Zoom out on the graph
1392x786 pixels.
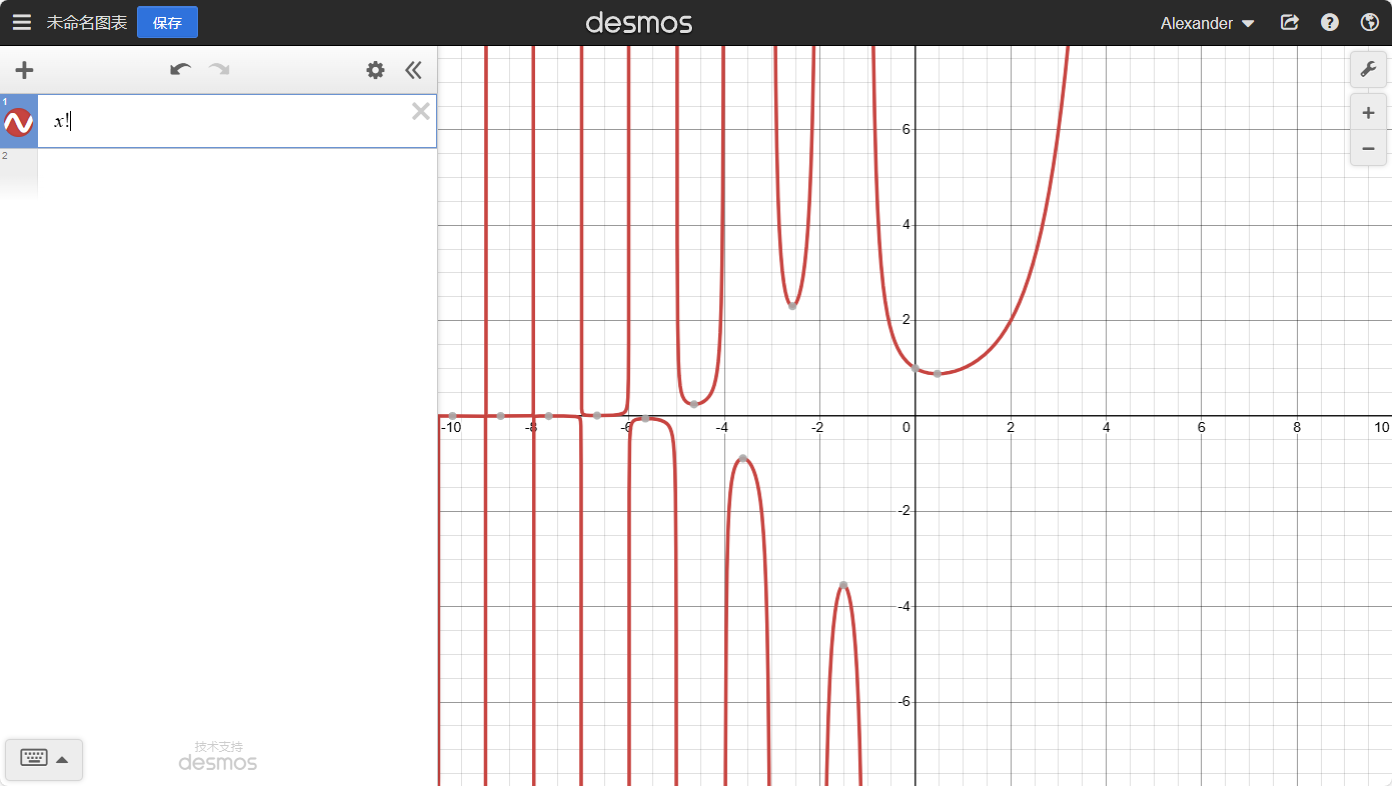1368,149
